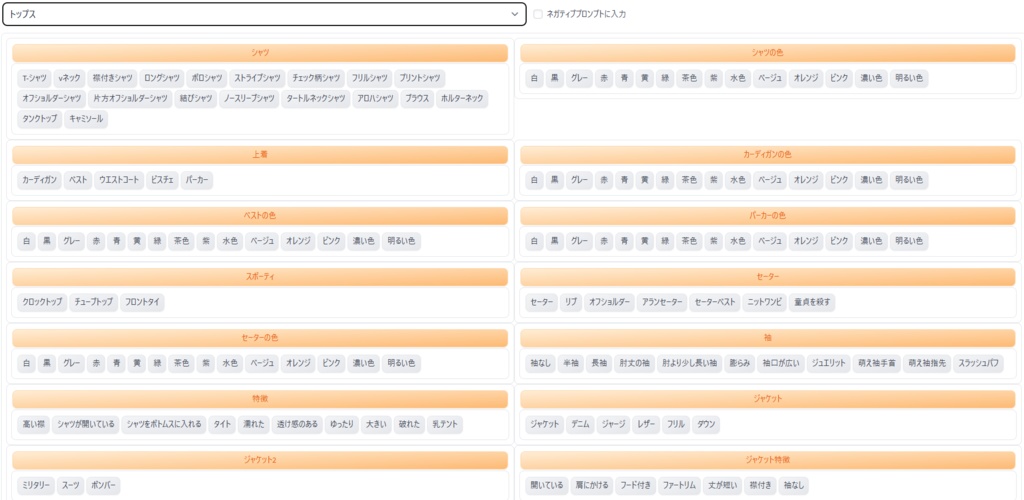Add the タートルネックシャツ tag
The image size is (1024, 500).
pos(315,99)
